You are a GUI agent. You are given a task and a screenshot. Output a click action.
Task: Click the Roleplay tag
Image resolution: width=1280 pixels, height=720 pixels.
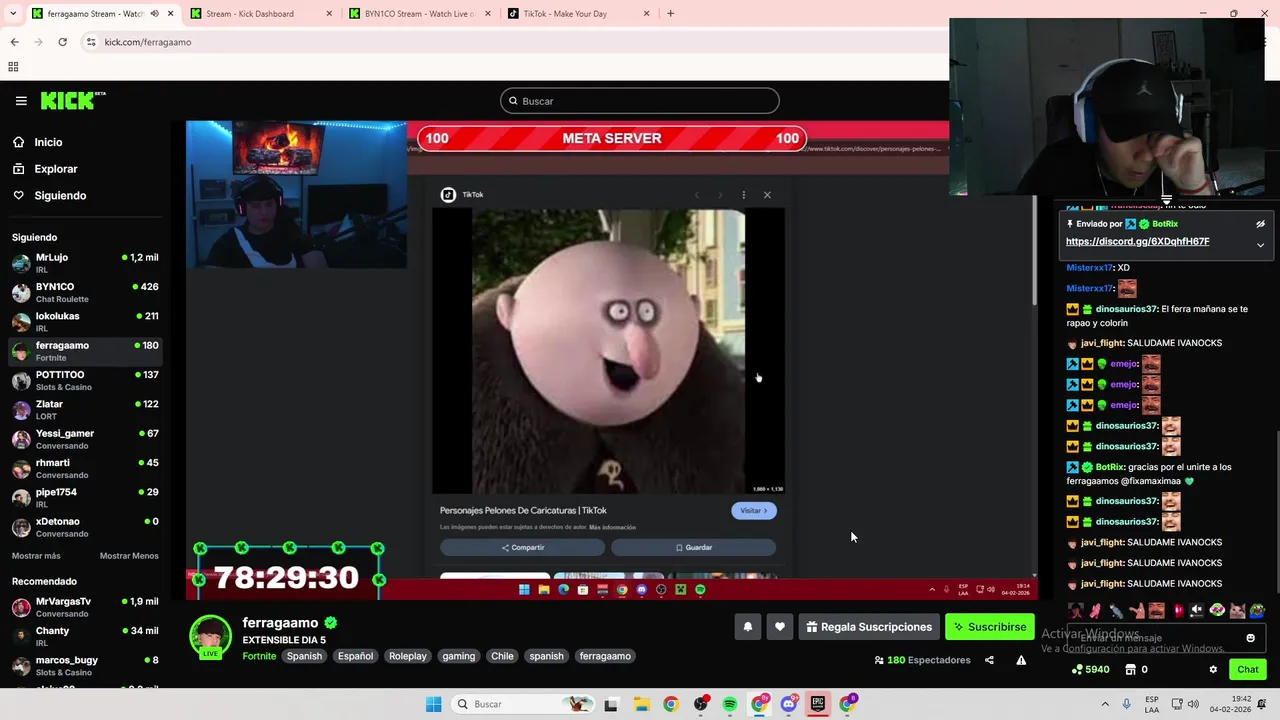point(408,656)
